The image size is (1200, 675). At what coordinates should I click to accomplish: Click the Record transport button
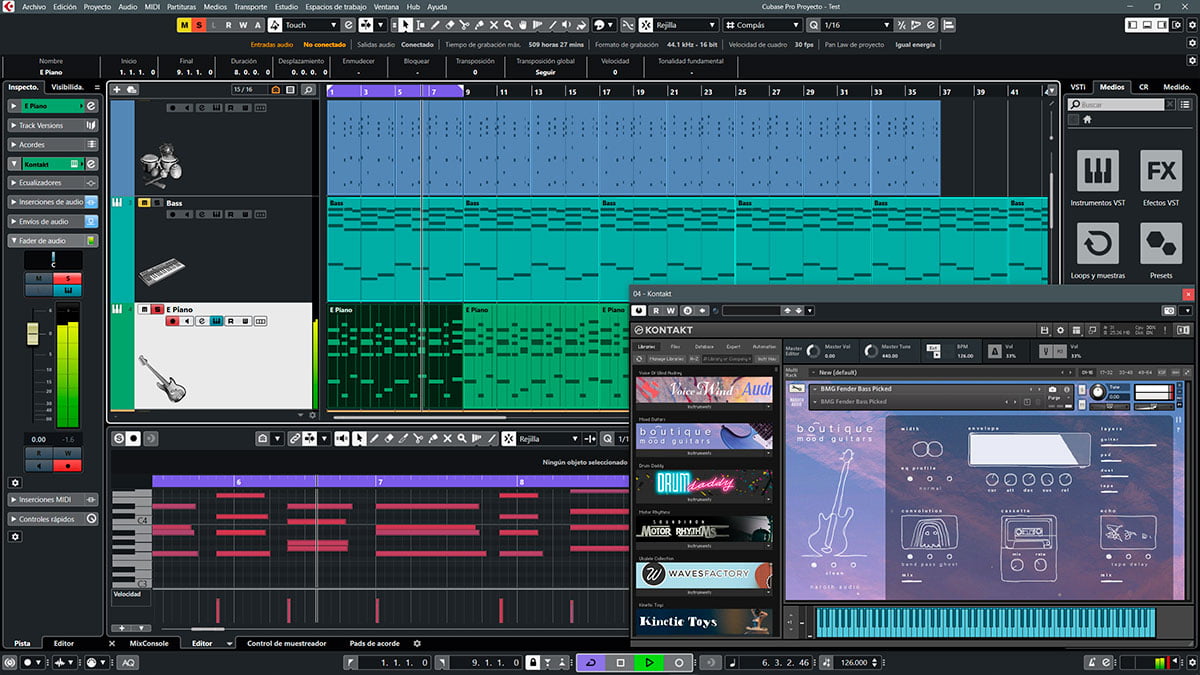(x=678, y=662)
